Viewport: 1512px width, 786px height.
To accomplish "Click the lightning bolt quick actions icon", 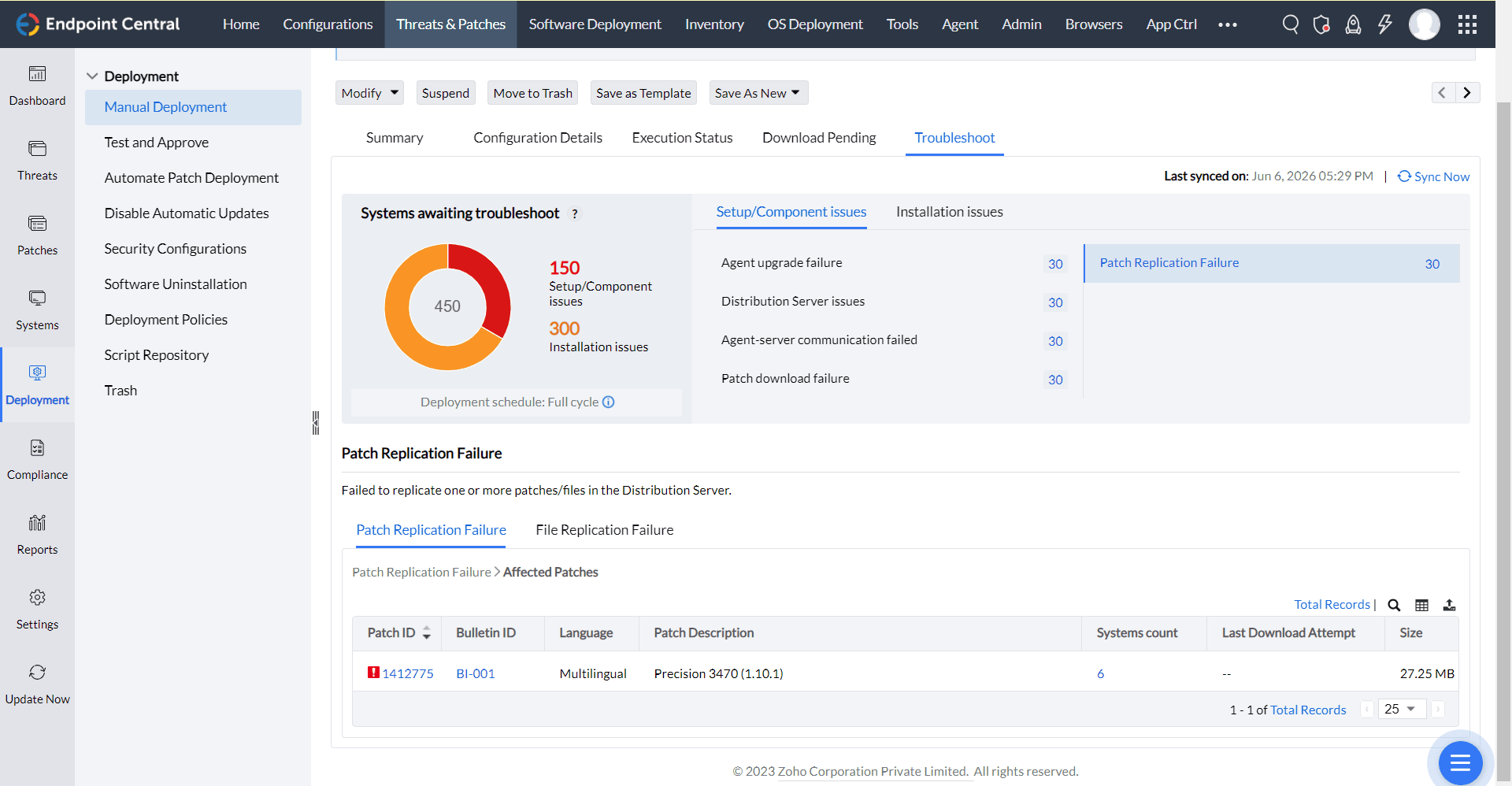I will point(1384,24).
